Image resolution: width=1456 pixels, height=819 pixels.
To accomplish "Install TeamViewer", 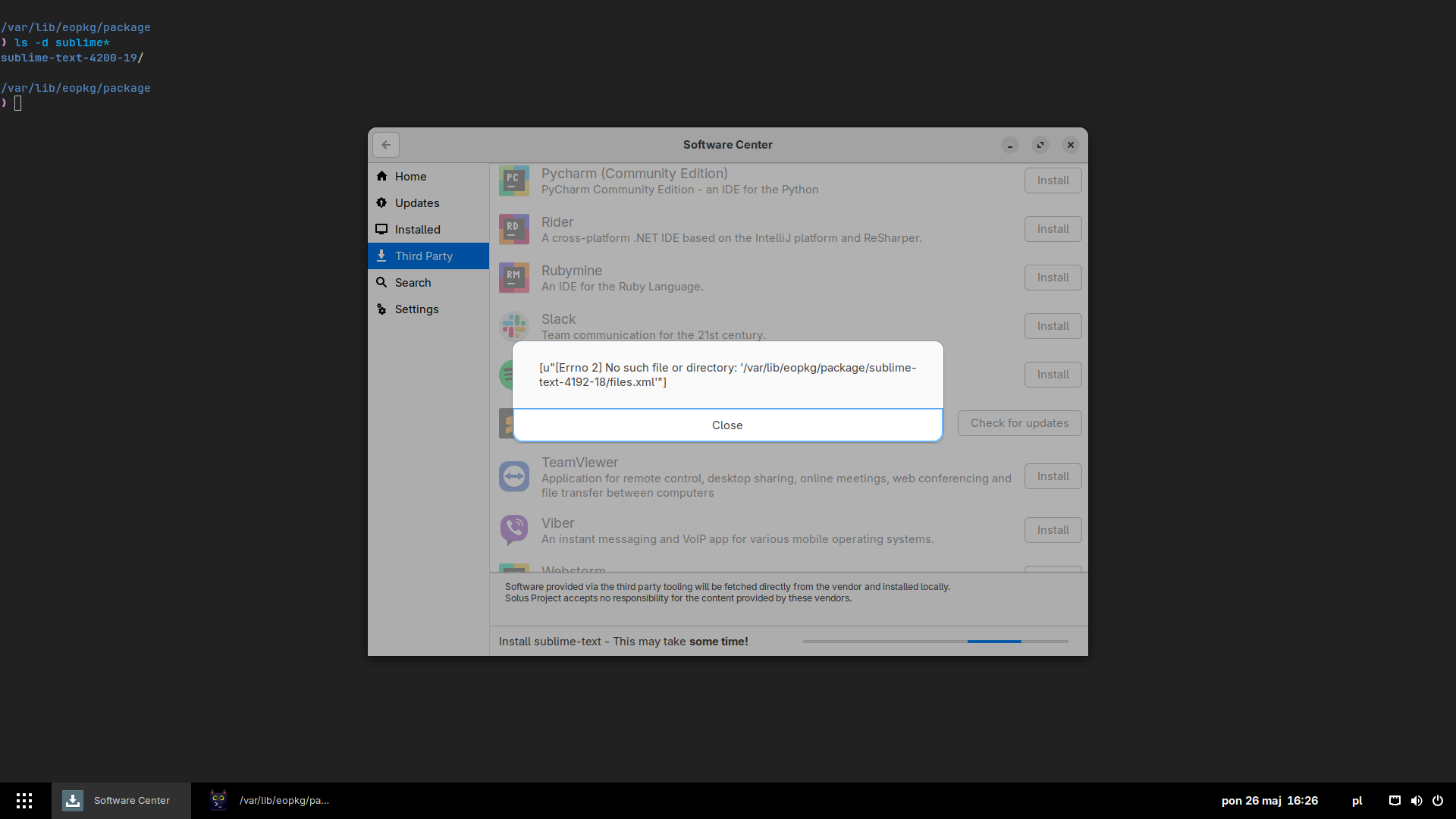I will 1053,476.
